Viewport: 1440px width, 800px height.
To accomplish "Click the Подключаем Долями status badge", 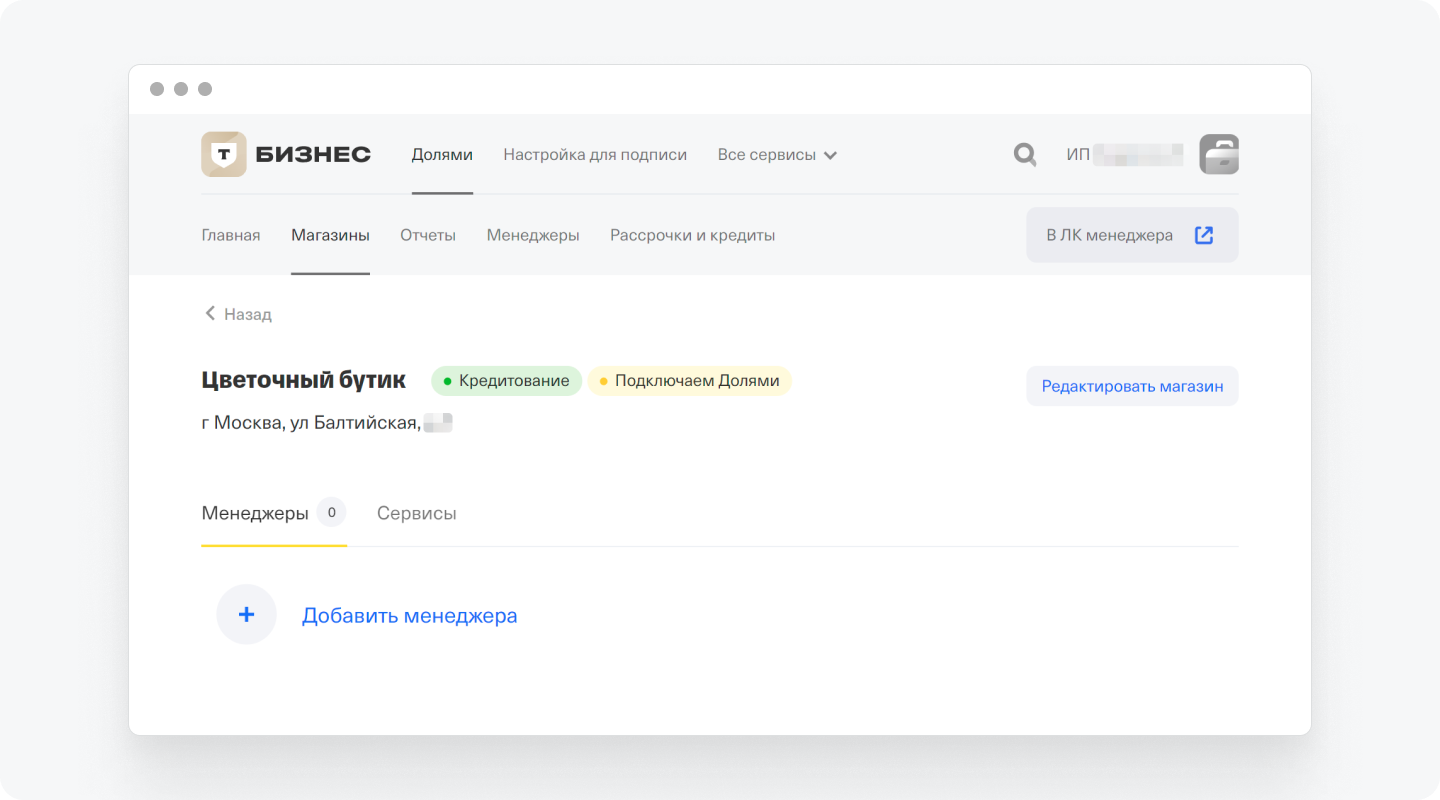I will click(x=689, y=381).
